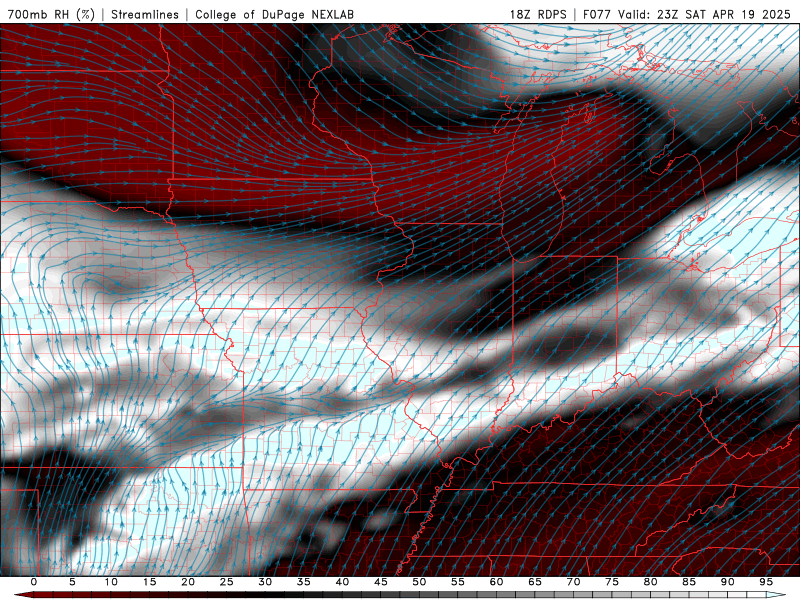The height and width of the screenshot is (600, 800).
Task: Select the '10' label on color scale
Action: click(x=111, y=582)
